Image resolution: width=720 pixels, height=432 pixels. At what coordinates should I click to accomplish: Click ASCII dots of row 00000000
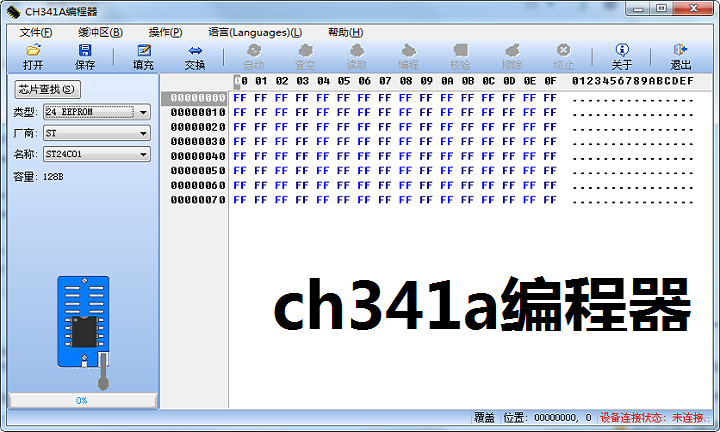pyautogui.click(x=633, y=100)
